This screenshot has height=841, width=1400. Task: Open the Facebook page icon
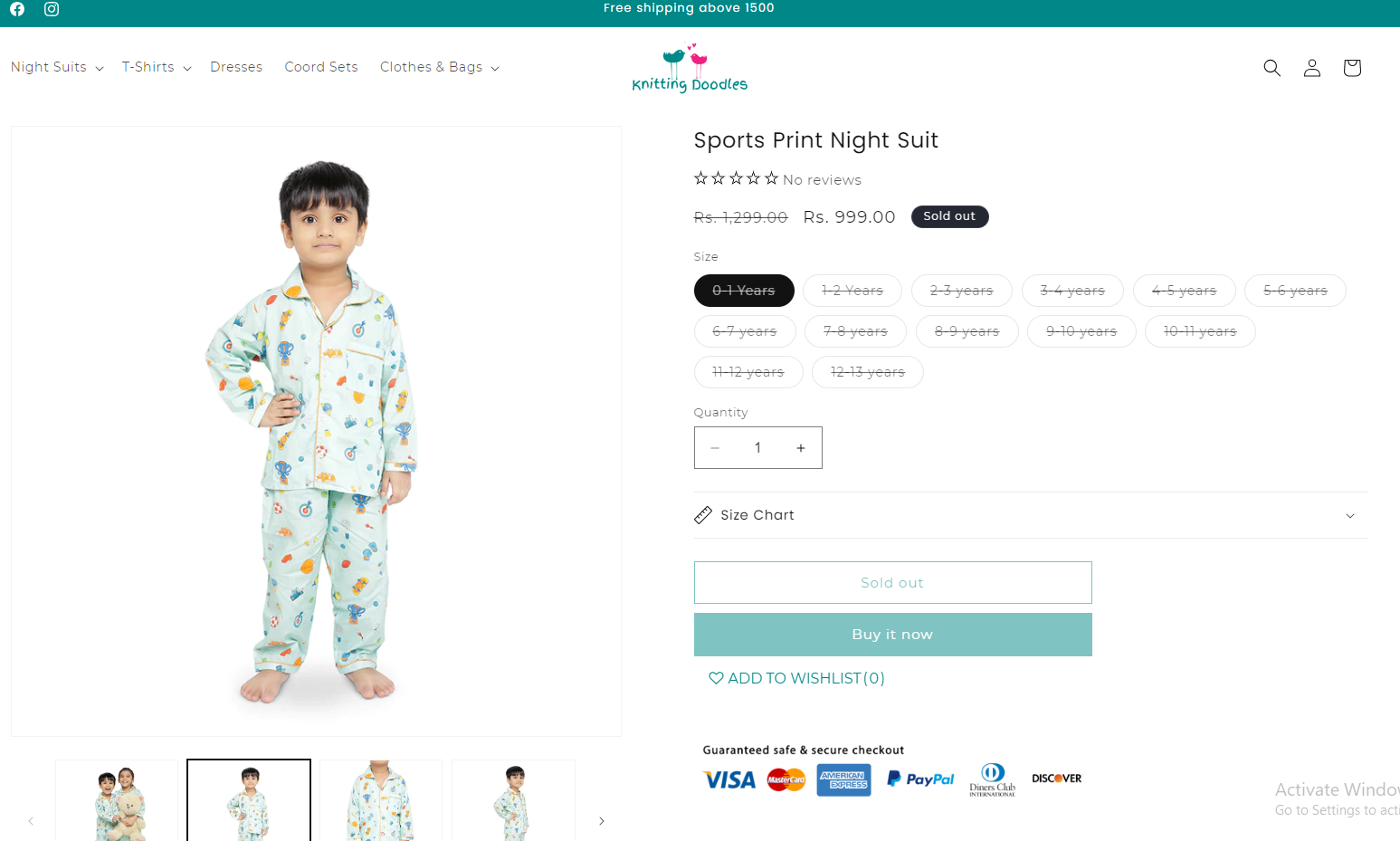point(17,9)
